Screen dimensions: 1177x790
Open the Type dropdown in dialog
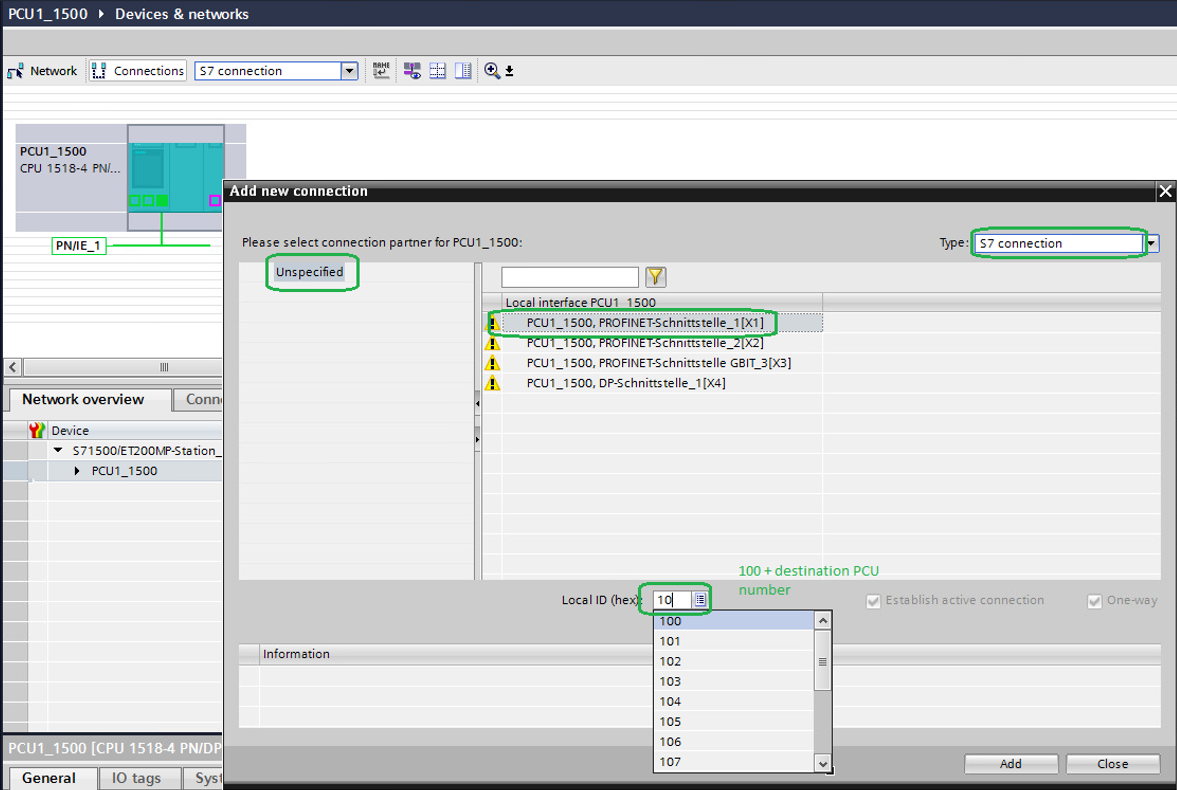click(1151, 243)
